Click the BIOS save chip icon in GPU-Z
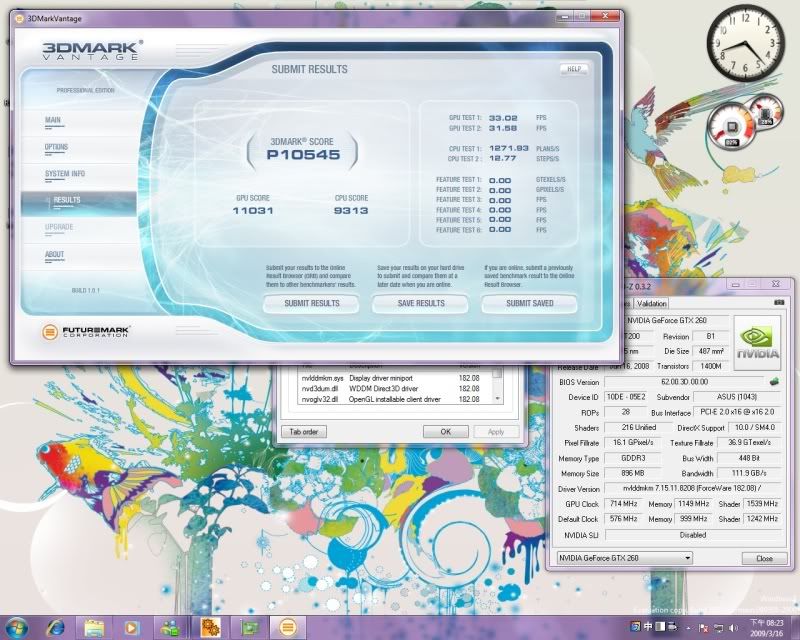This screenshot has width=800, height=640. coord(774,381)
